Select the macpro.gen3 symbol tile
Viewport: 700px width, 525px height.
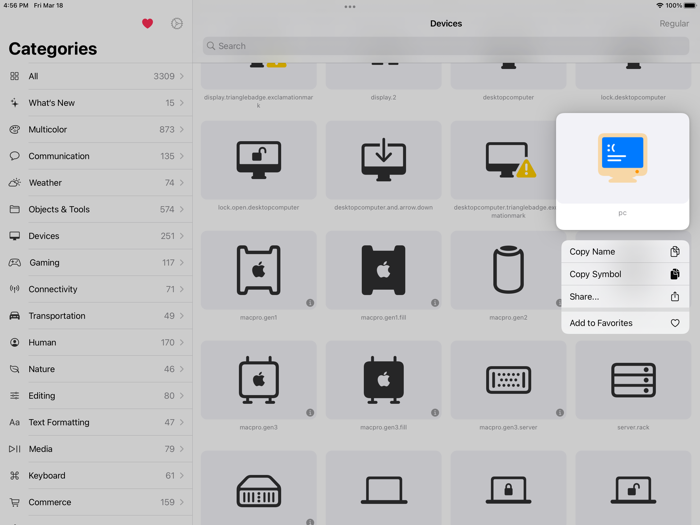tap(258, 380)
